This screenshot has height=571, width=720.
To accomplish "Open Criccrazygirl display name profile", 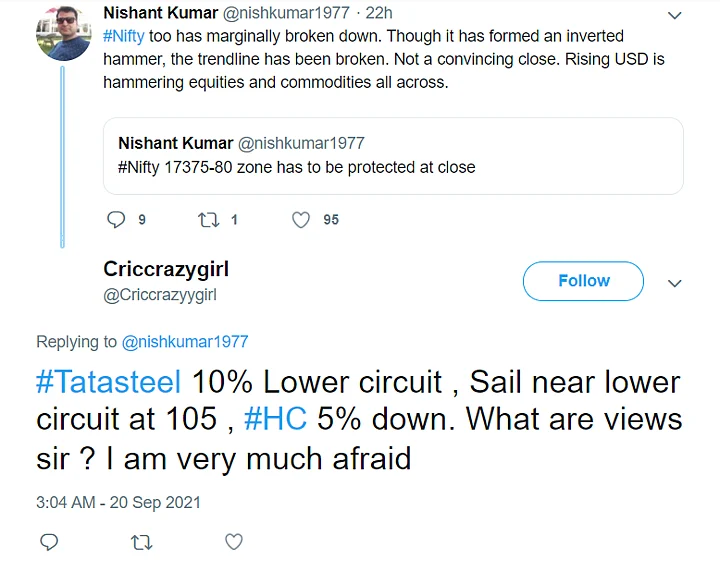I will click(x=166, y=269).
